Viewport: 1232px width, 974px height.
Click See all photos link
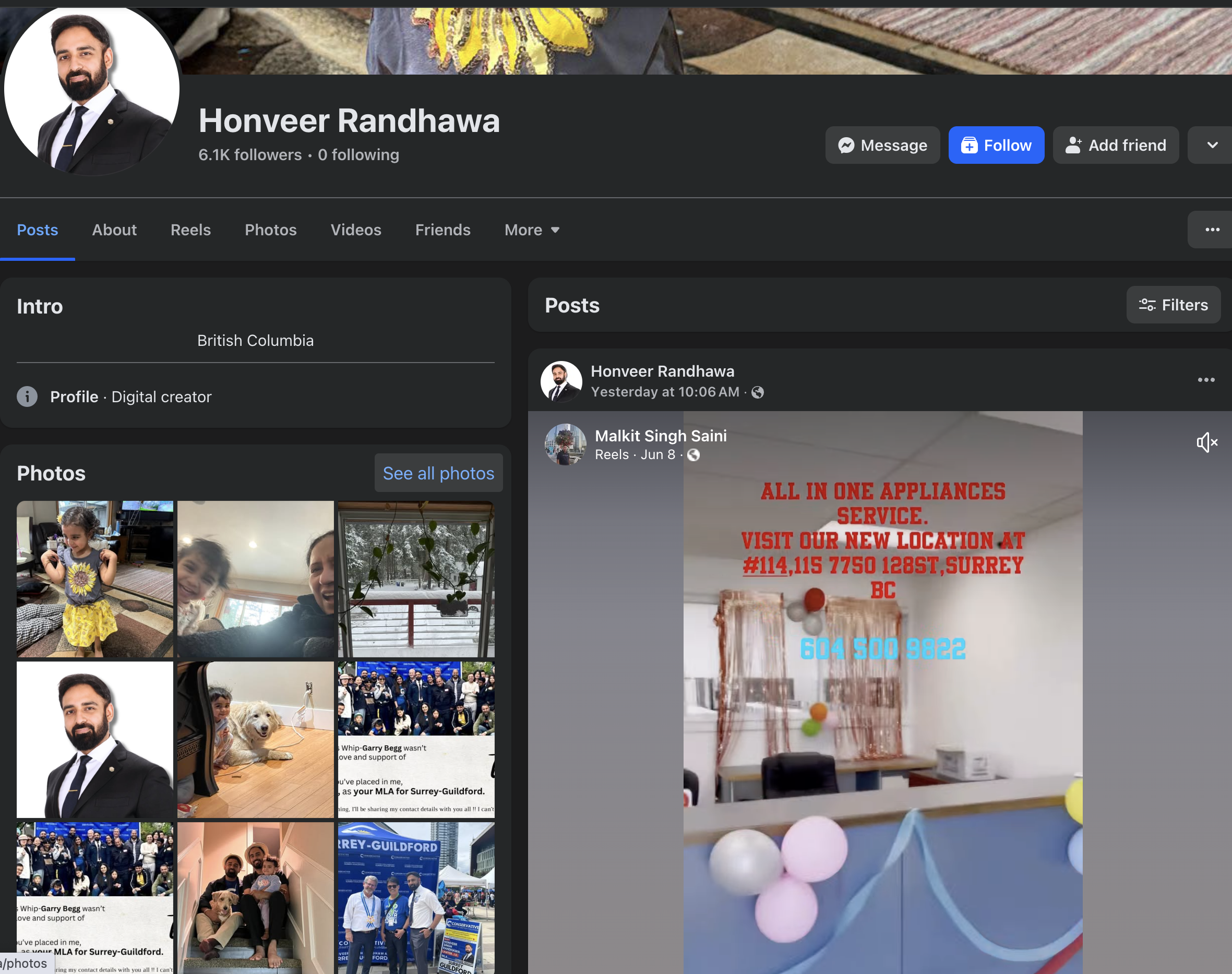point(438,473)
